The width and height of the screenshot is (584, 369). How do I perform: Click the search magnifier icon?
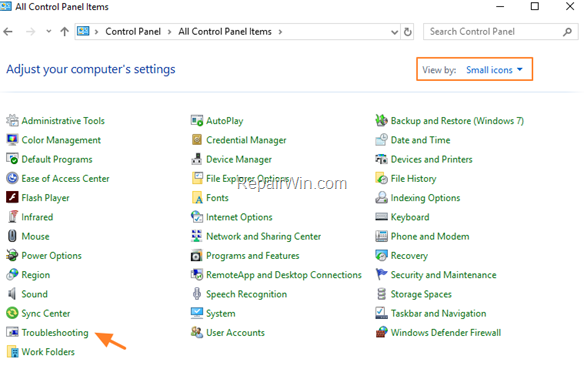pyautogui.click(x=568, y=32)
